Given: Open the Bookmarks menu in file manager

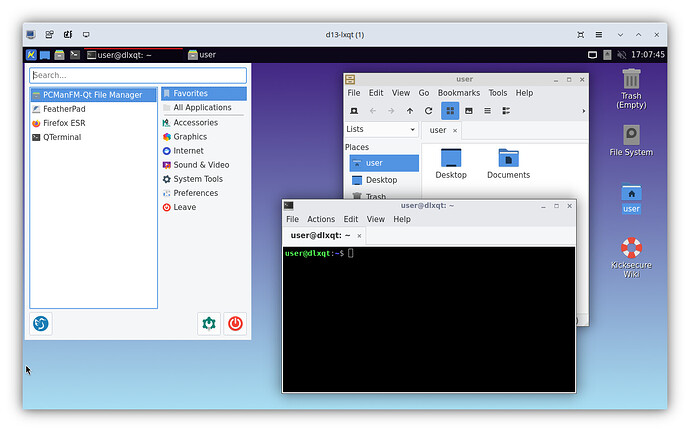Looking at the screenshot, I should click(457, 93).
